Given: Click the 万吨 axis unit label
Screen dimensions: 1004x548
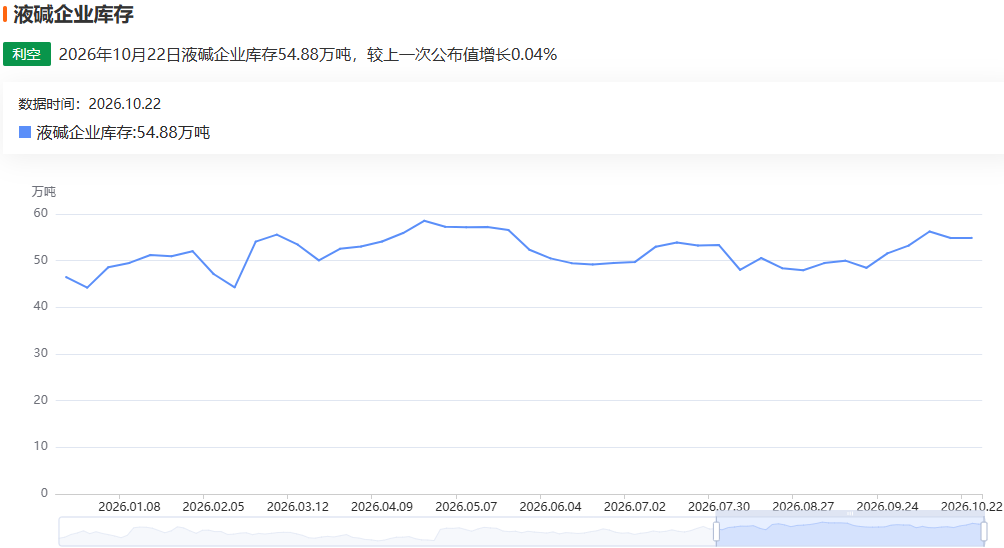Looking at the screenshot, I should coord(44,191).
